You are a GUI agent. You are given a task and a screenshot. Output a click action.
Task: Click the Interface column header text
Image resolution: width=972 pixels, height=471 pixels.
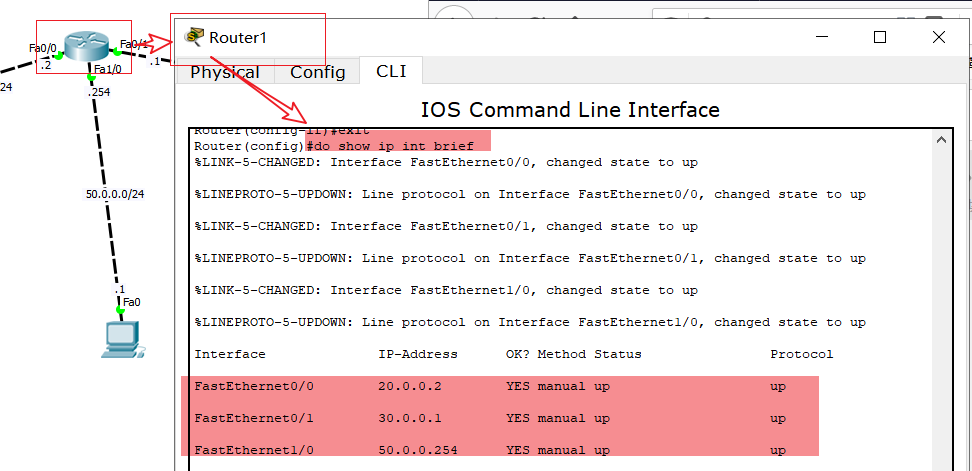[x=230, y=354]
